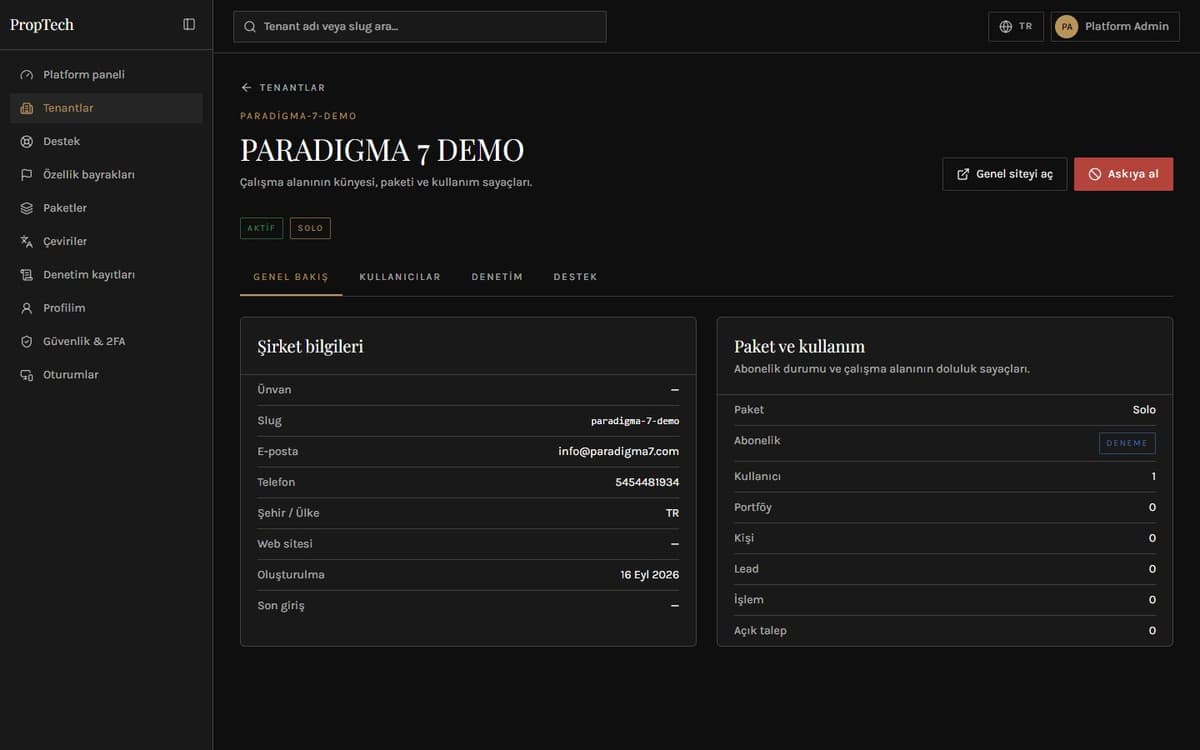The height and width of the screenshot is (750, 1200).
Task: Collapse sidebar with the panel toggle icon
Action: [189, 24]
